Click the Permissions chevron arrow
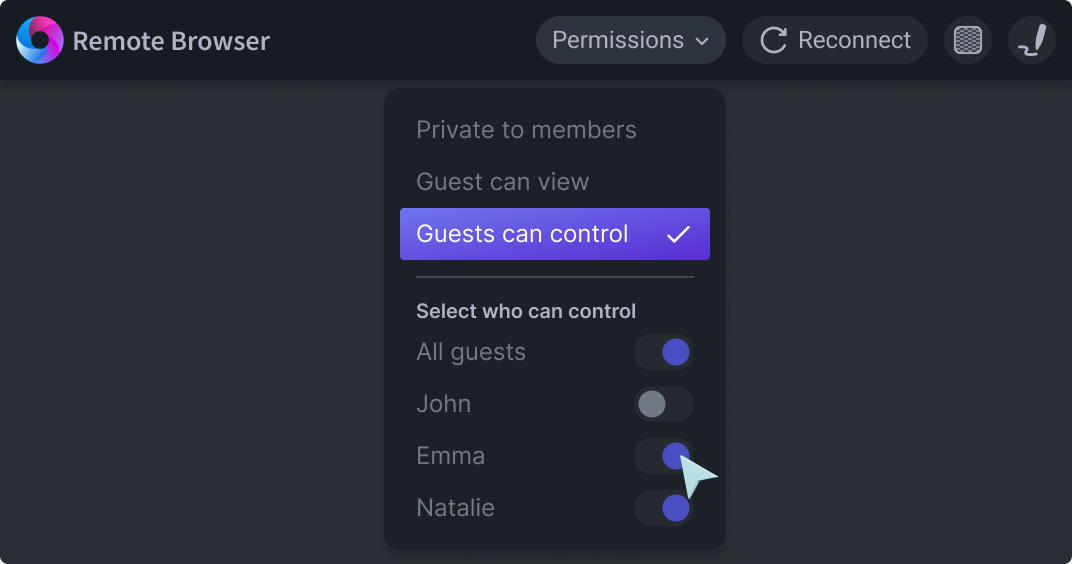The height and width of the screenshot is (564, 1072). 701,41
